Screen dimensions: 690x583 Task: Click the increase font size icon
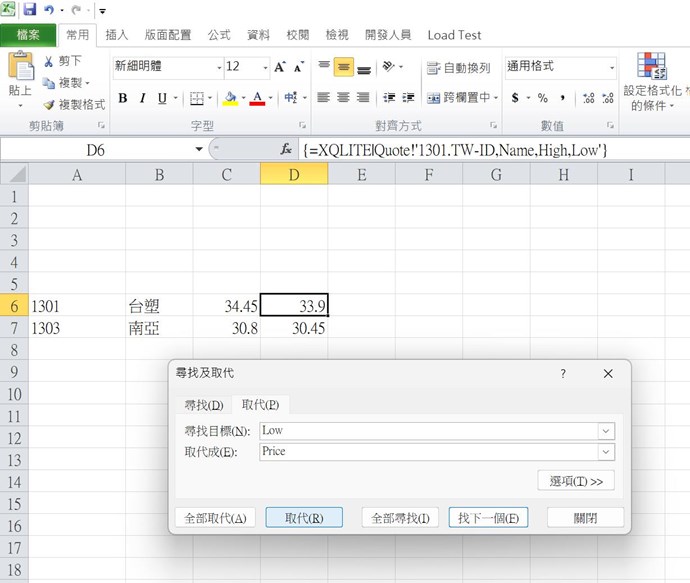click(280, 67)
